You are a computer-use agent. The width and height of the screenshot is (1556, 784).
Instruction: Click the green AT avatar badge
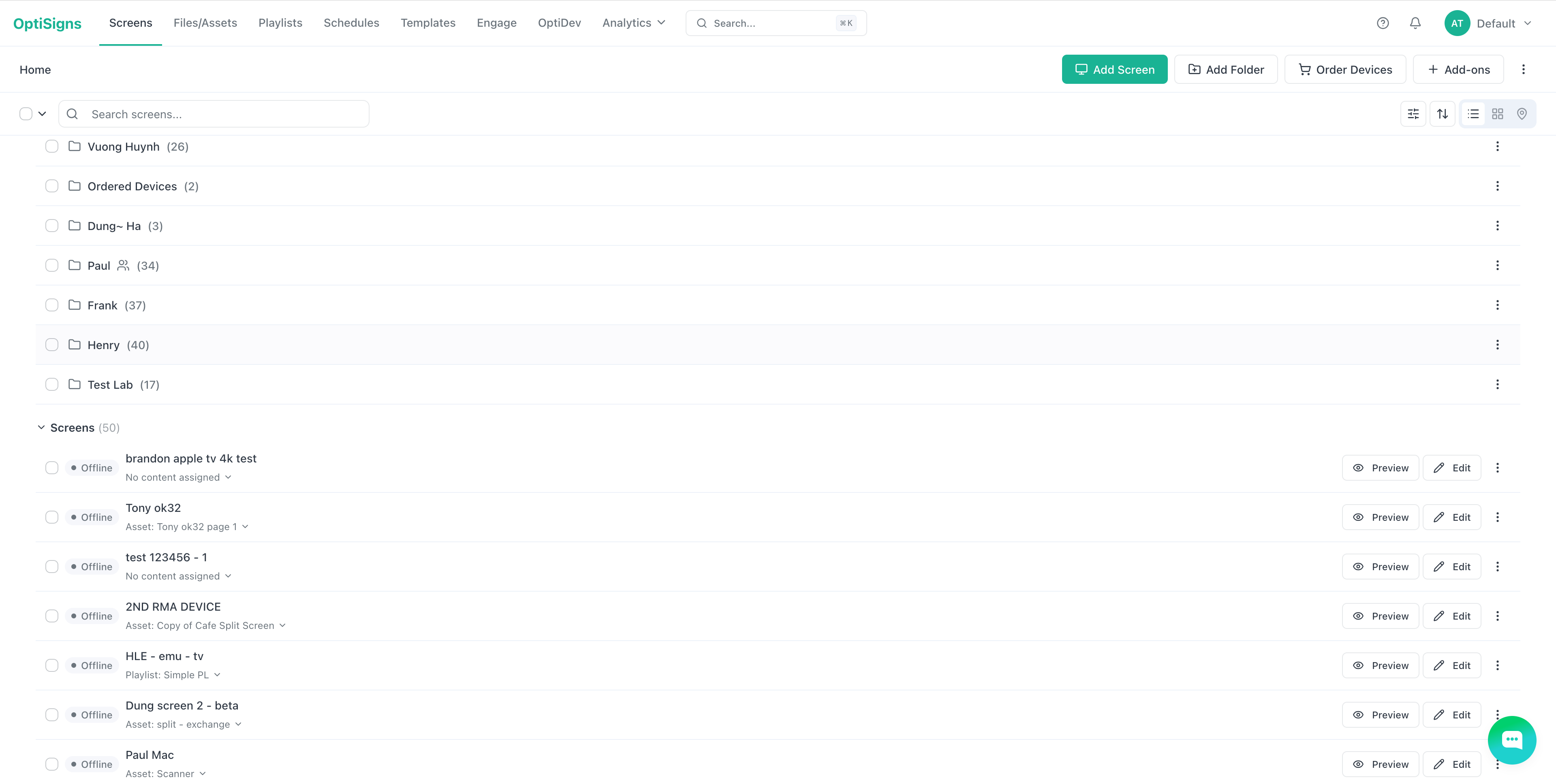[x=1457, y=22]
